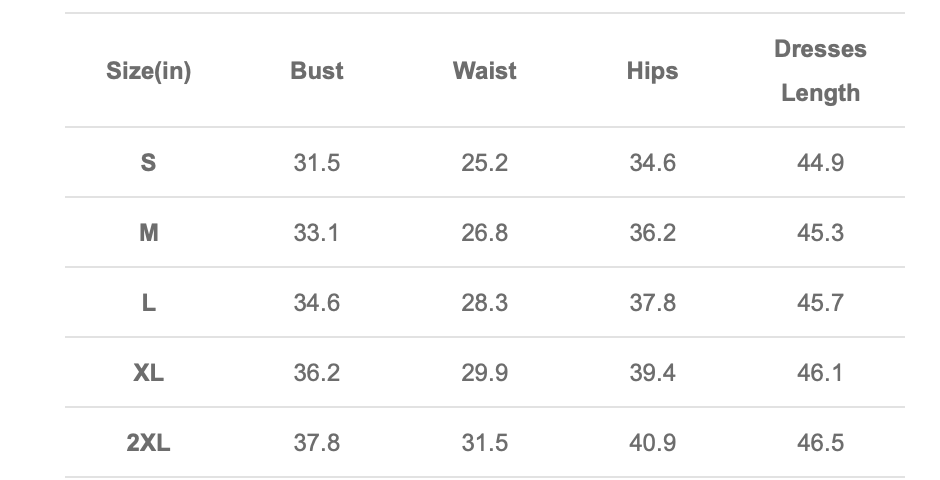Select the Bust column header
940x480 pixels.
pyautogui.click(x=317, y=71)
